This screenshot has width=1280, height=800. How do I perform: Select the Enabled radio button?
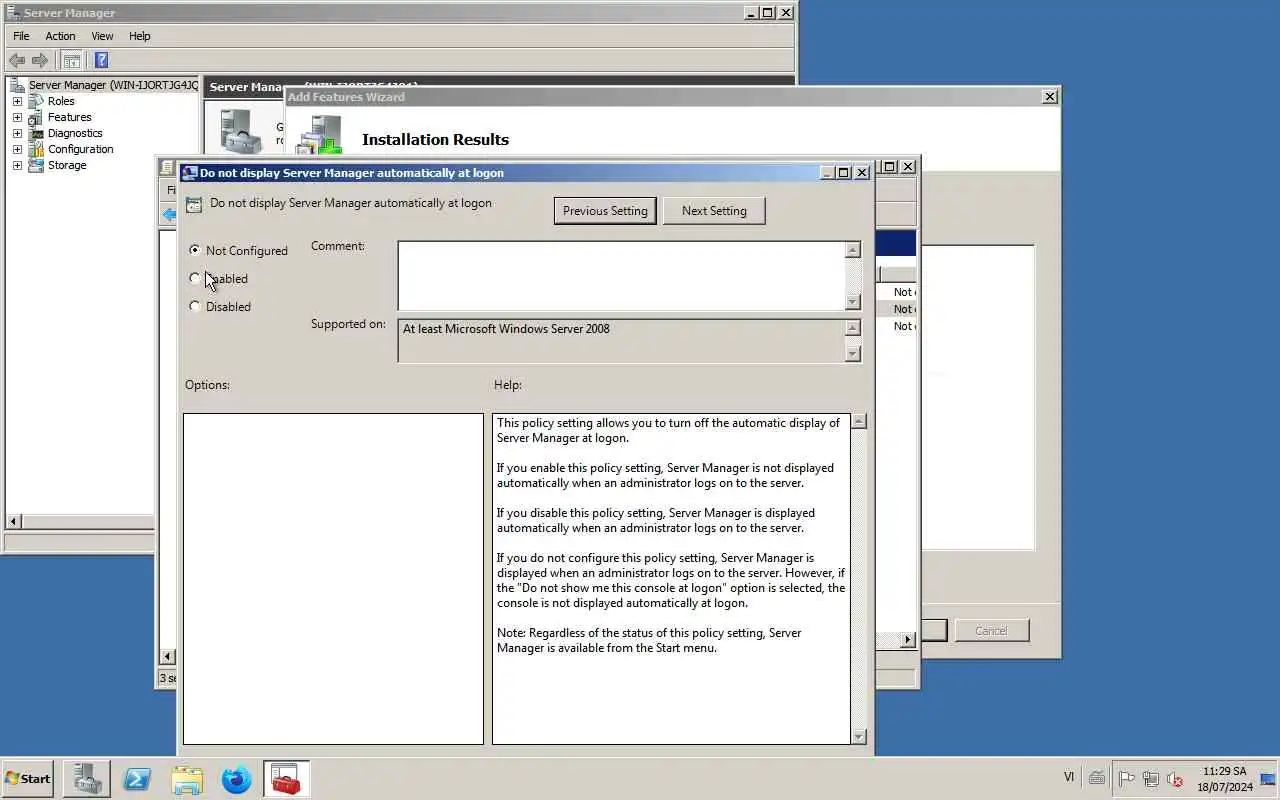[194, 278]
